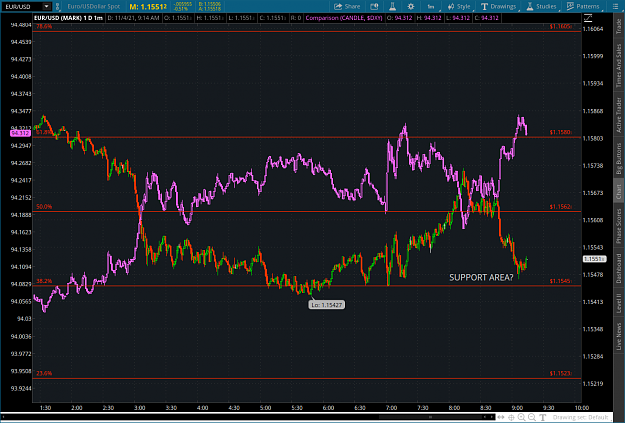Open the Big Buttons sidebar tab
Viewport: 625px width, 423px height.
pyautogui.click(x=619, y=158)
